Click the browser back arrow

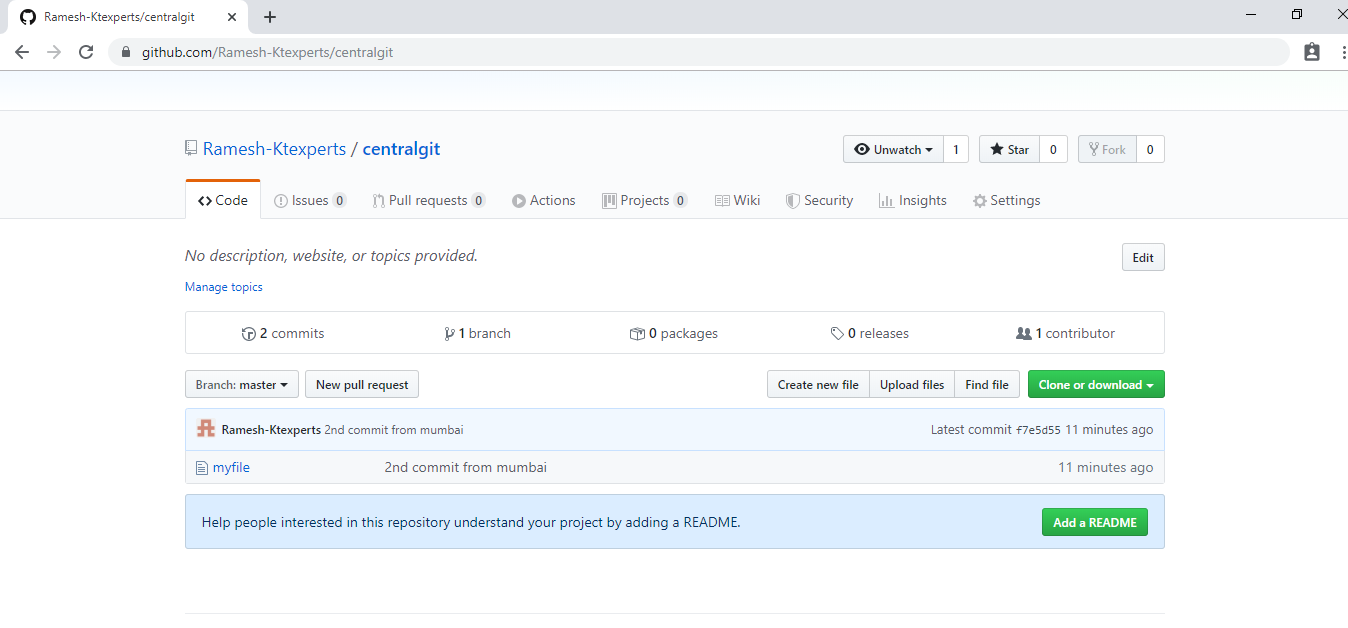coord(22,52)
